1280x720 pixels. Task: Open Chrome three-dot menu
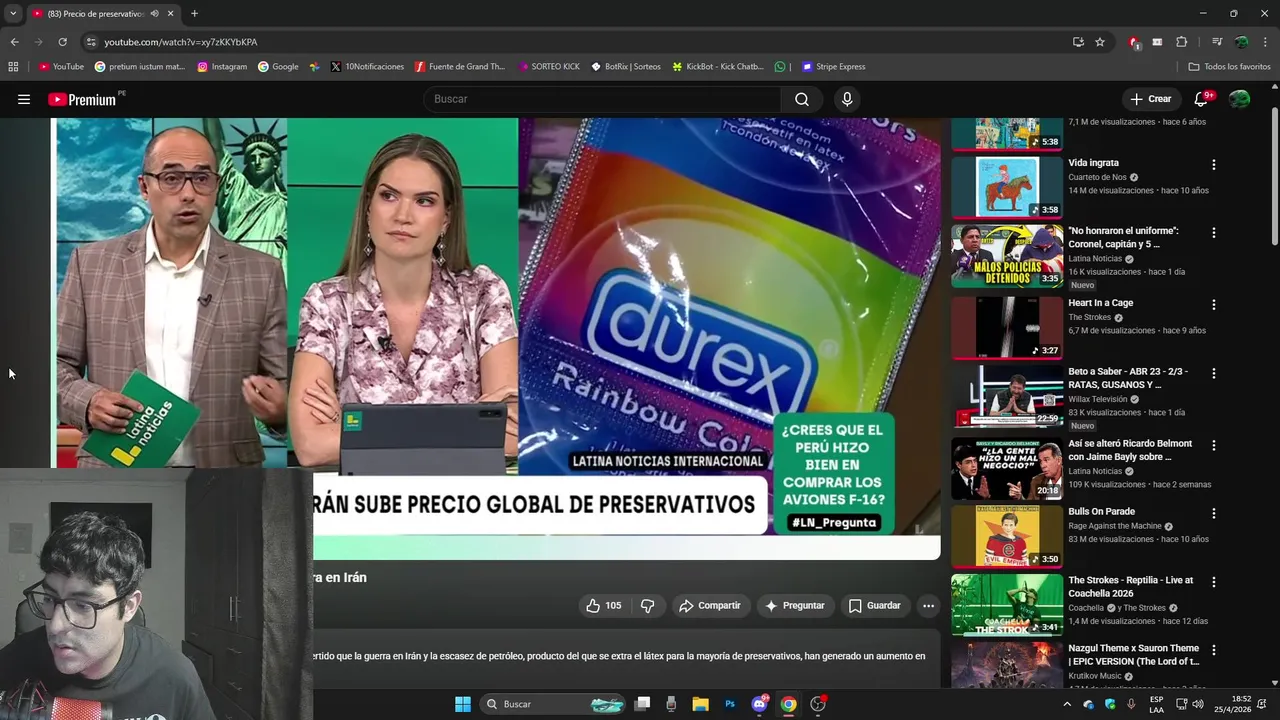[1266, 42]
